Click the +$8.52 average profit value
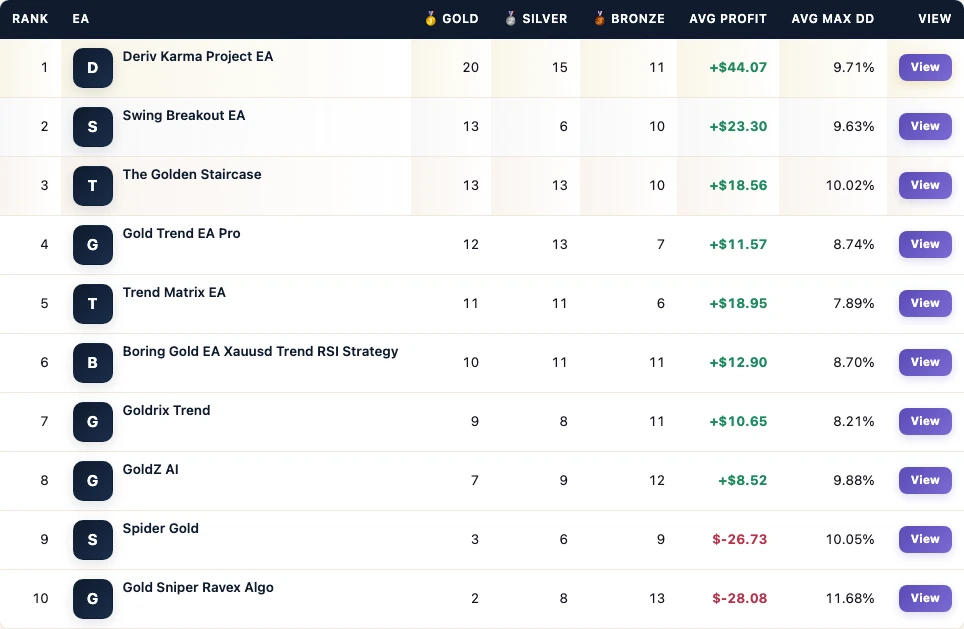The width and height of the screenshot is (964, 629). click(742, 481)
